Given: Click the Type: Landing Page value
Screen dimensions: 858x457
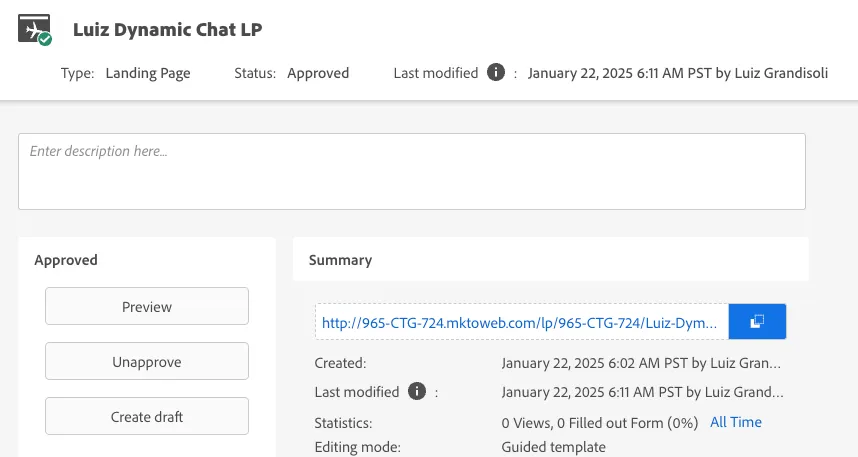Looking at the screenshot, I should pyautogui.click(x=148, y=73).
